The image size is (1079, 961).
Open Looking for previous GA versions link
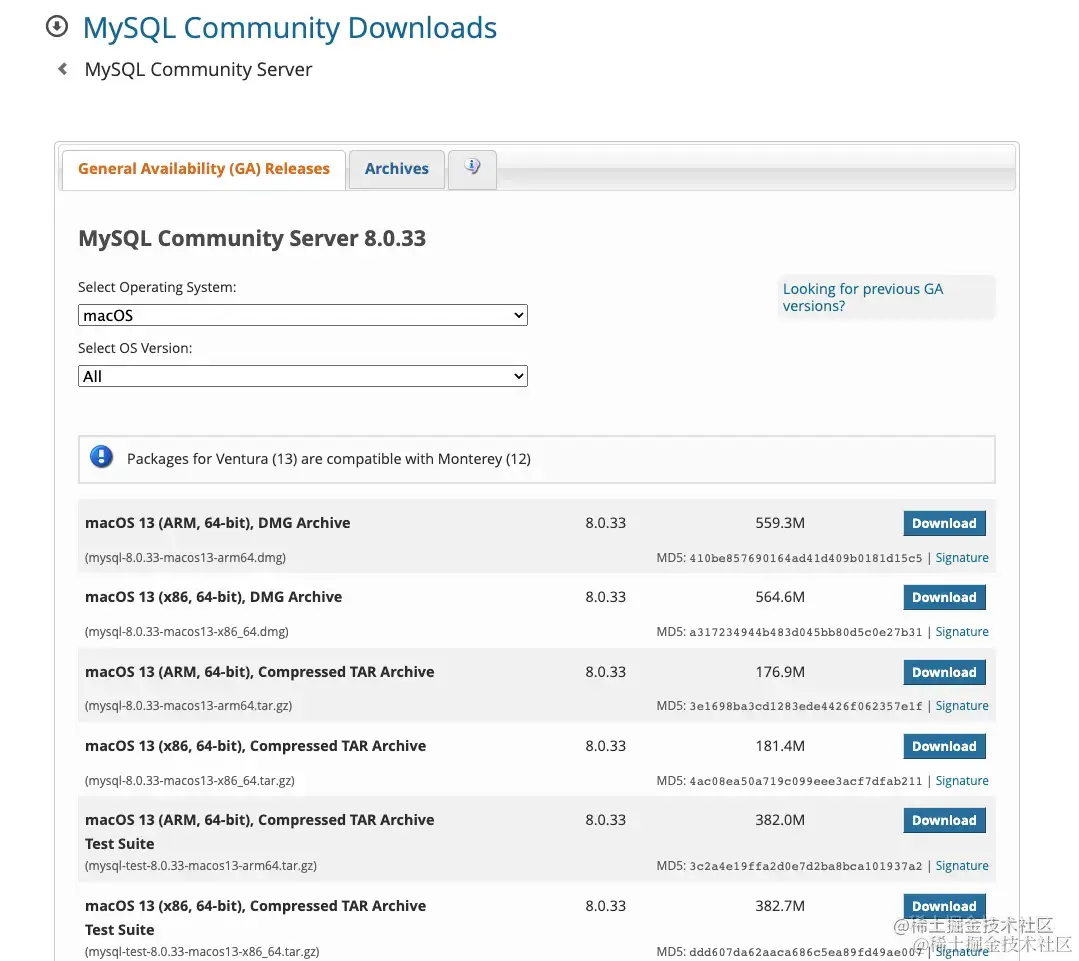pyautogui.click(x=863, y=297)
